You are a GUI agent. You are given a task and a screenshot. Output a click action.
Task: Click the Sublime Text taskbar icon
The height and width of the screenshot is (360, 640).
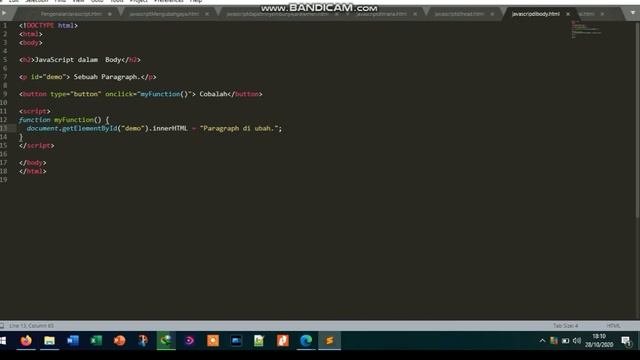pos(329,340)
